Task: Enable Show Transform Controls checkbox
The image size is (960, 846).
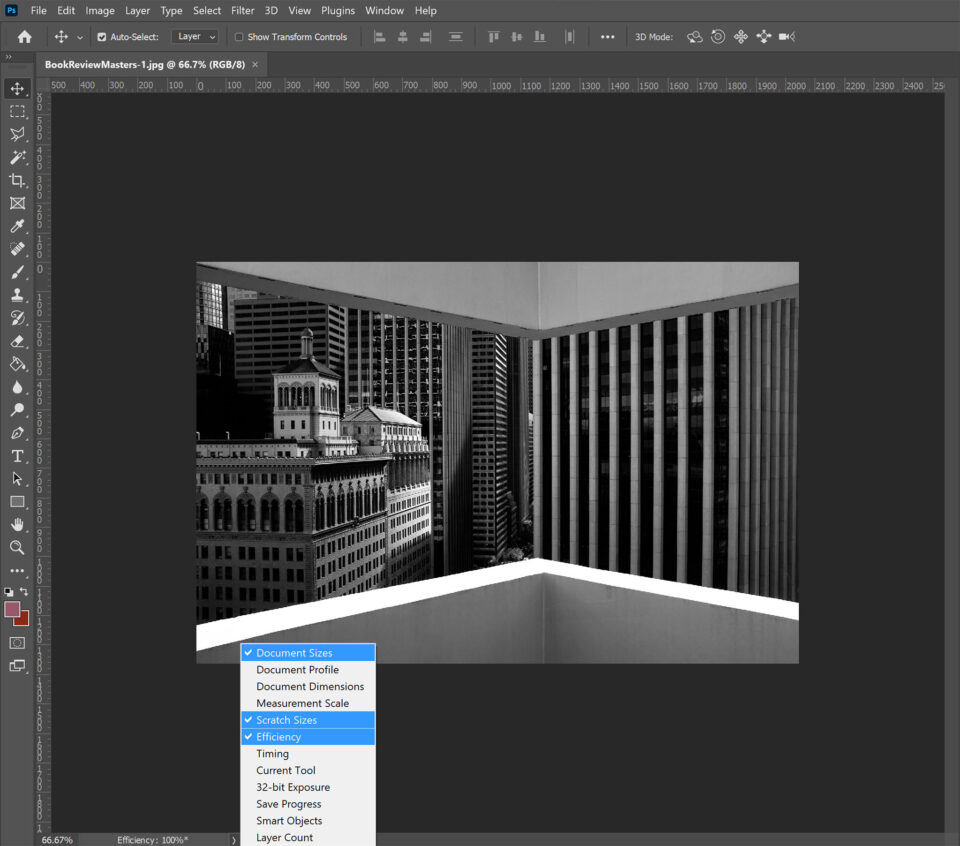Action: [x=239, y=37]
